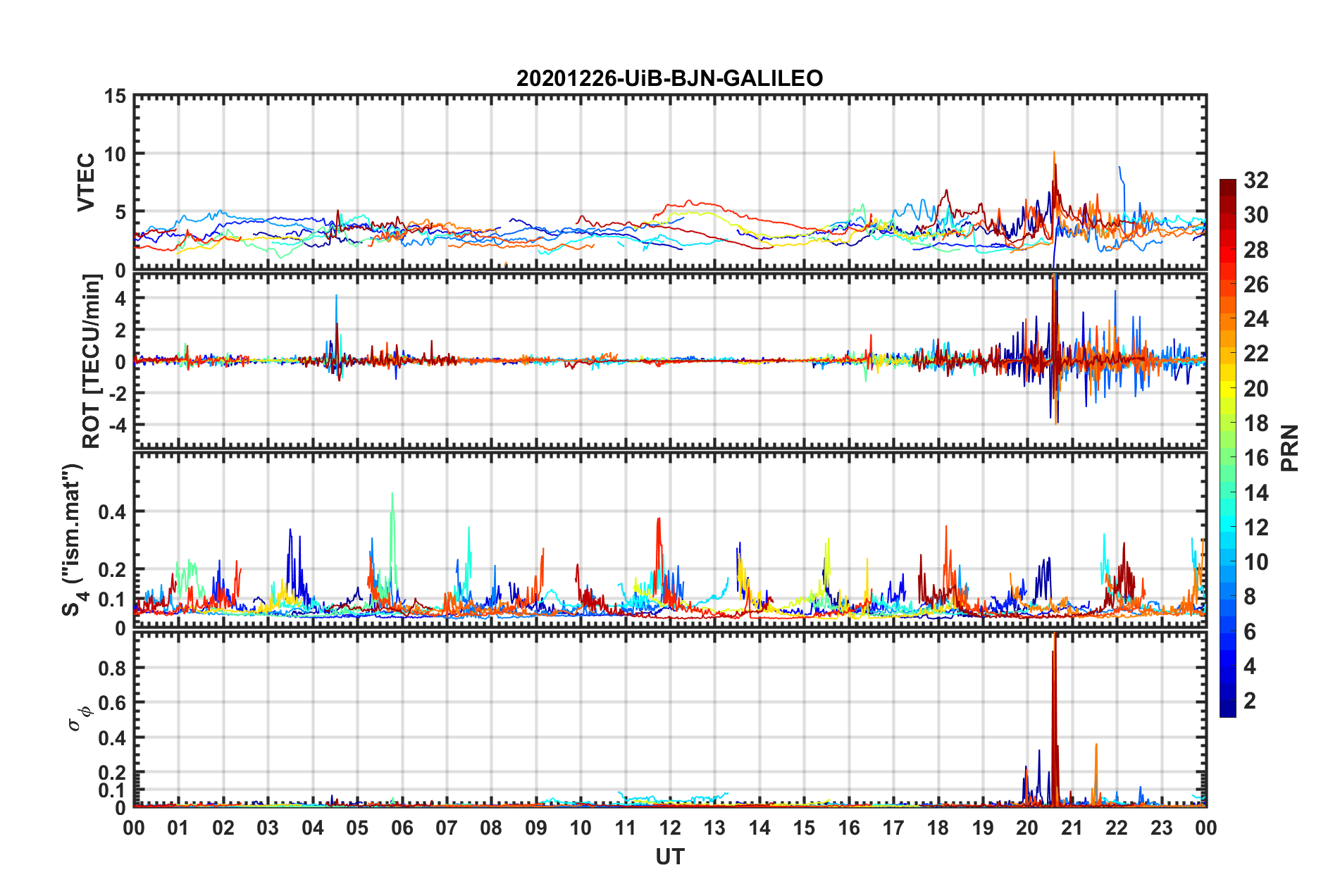Screen dimensions: 1340x896
Task: Click colorbar tick label 24
Action: (1255, 319)
